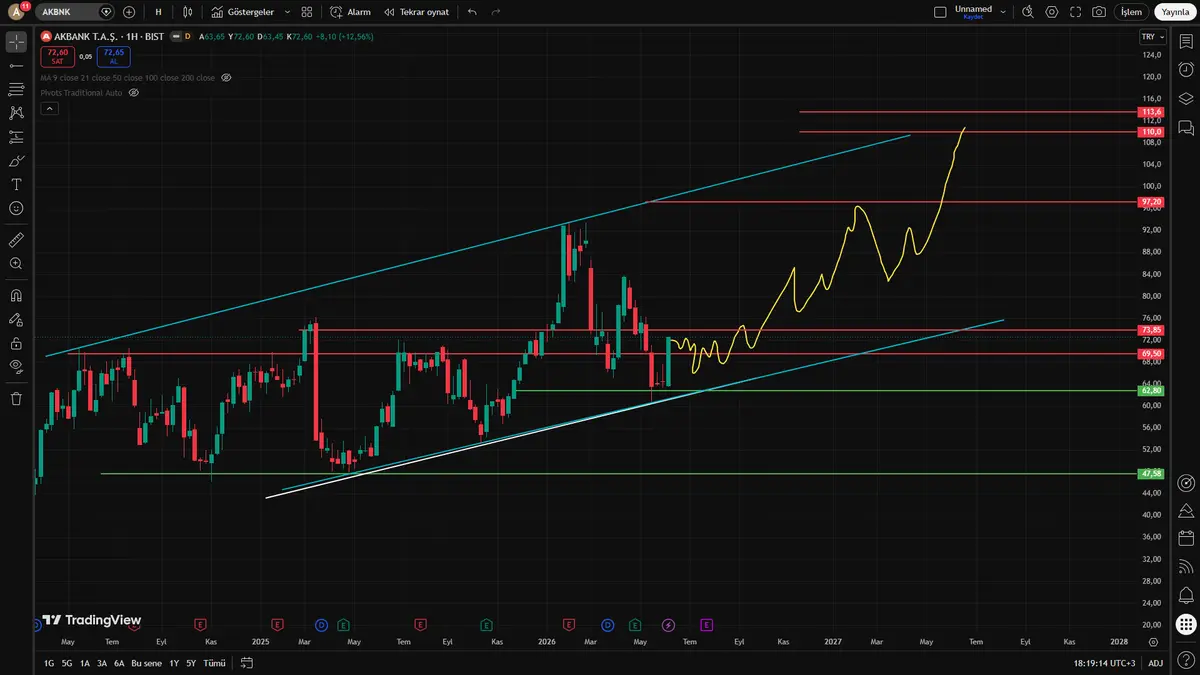Screen dimensions: 1200x675
Task: Expand the favorite indicators chevron
Action: click(288, 12)
